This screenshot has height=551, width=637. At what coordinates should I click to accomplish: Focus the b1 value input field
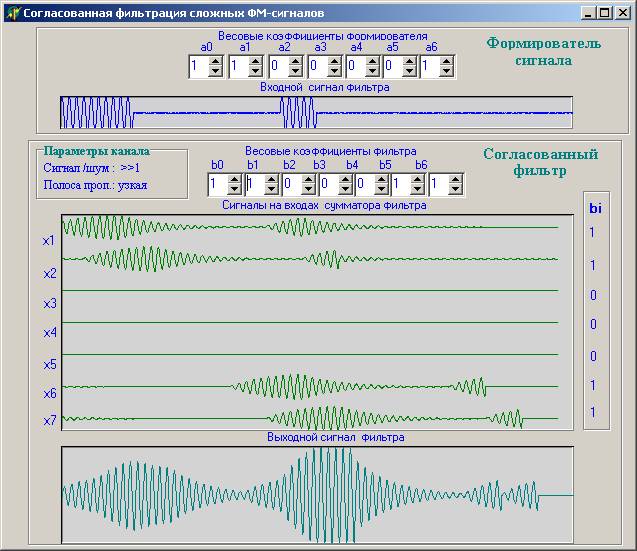255,184
